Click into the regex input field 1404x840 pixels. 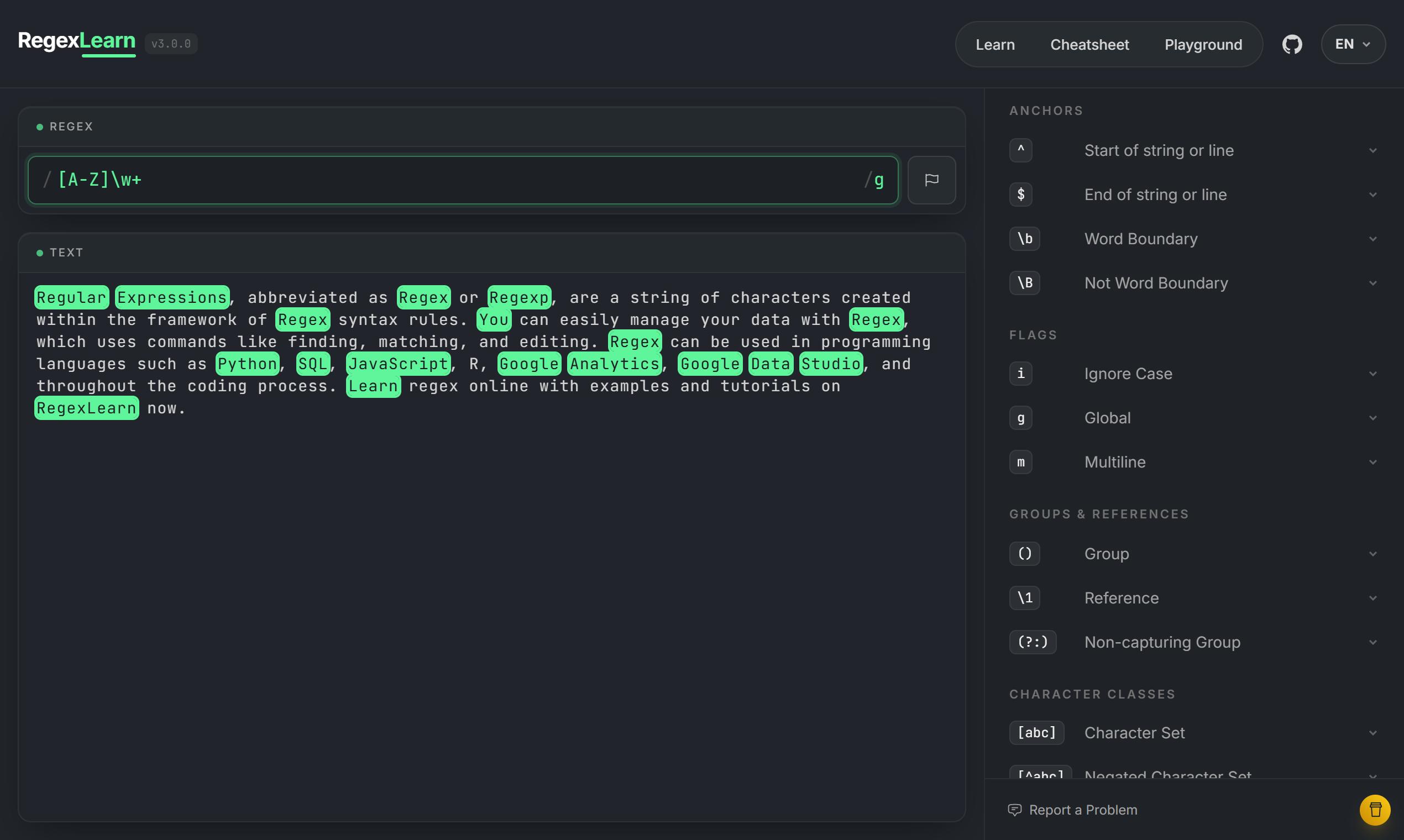click(463, 180)
